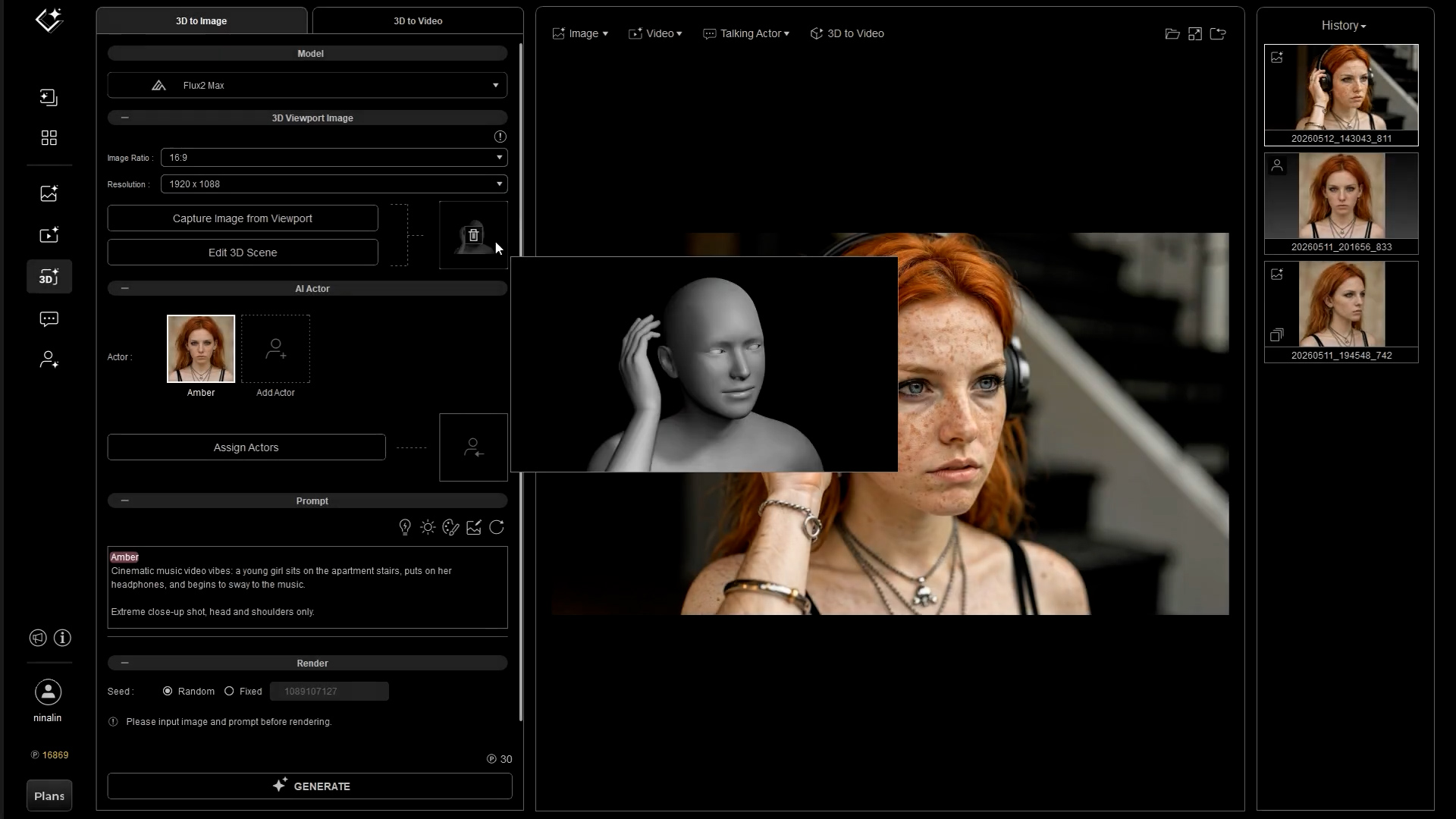Click the sun lighting icon above the prompt
This screenshot has width=1456, height=819.
428,527
